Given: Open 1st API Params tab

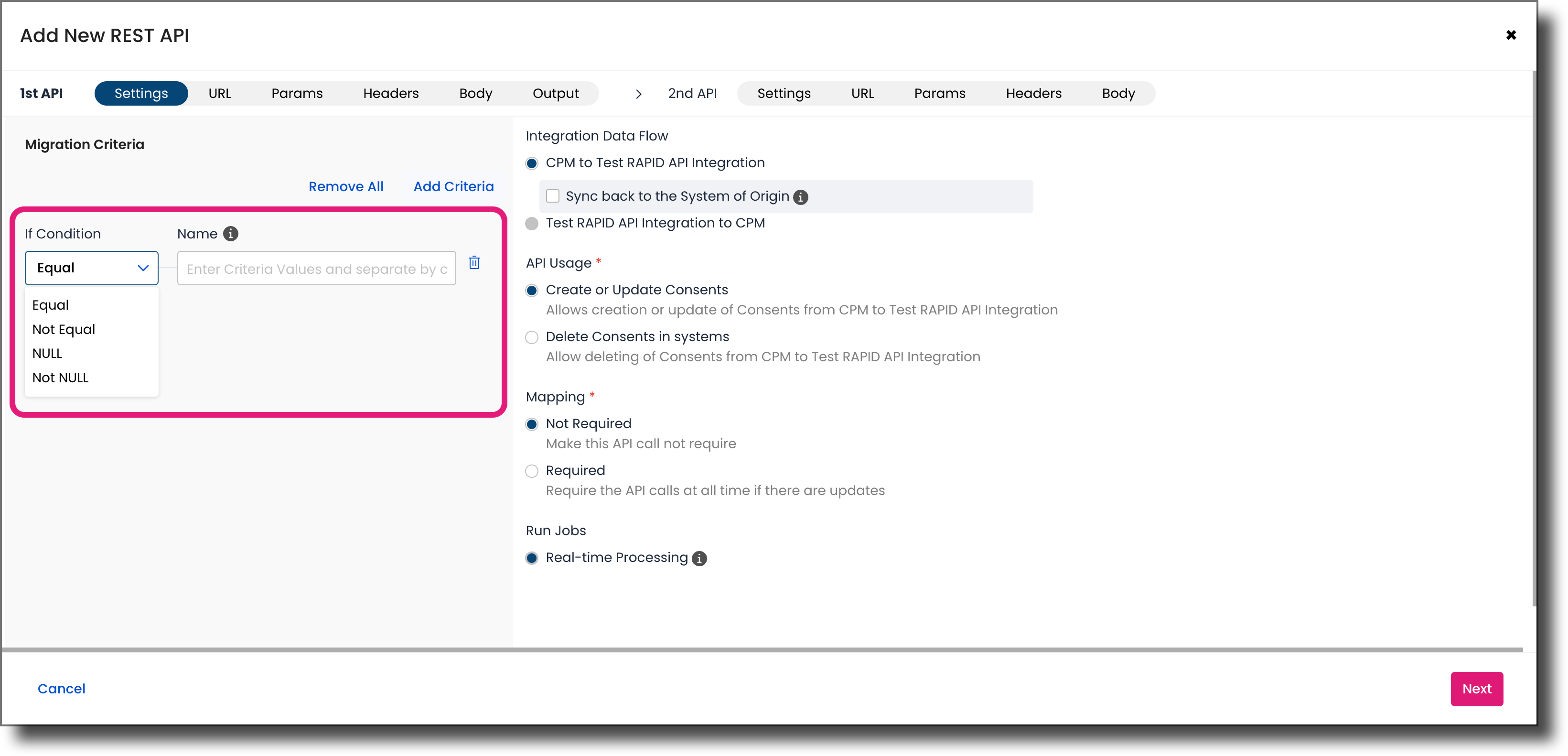Looking at the screenshot, I should click(297, 93).
